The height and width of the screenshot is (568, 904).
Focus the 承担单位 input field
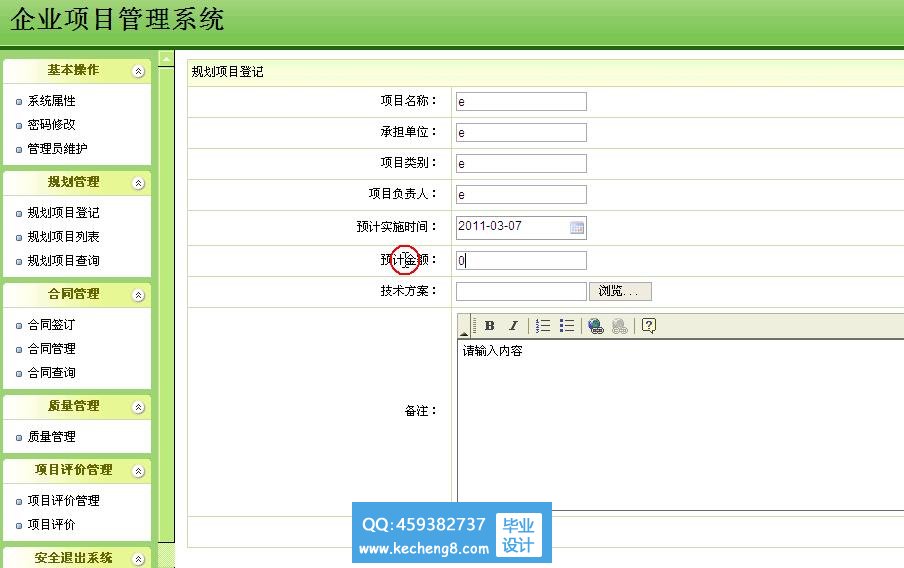(x=521, y=133)
